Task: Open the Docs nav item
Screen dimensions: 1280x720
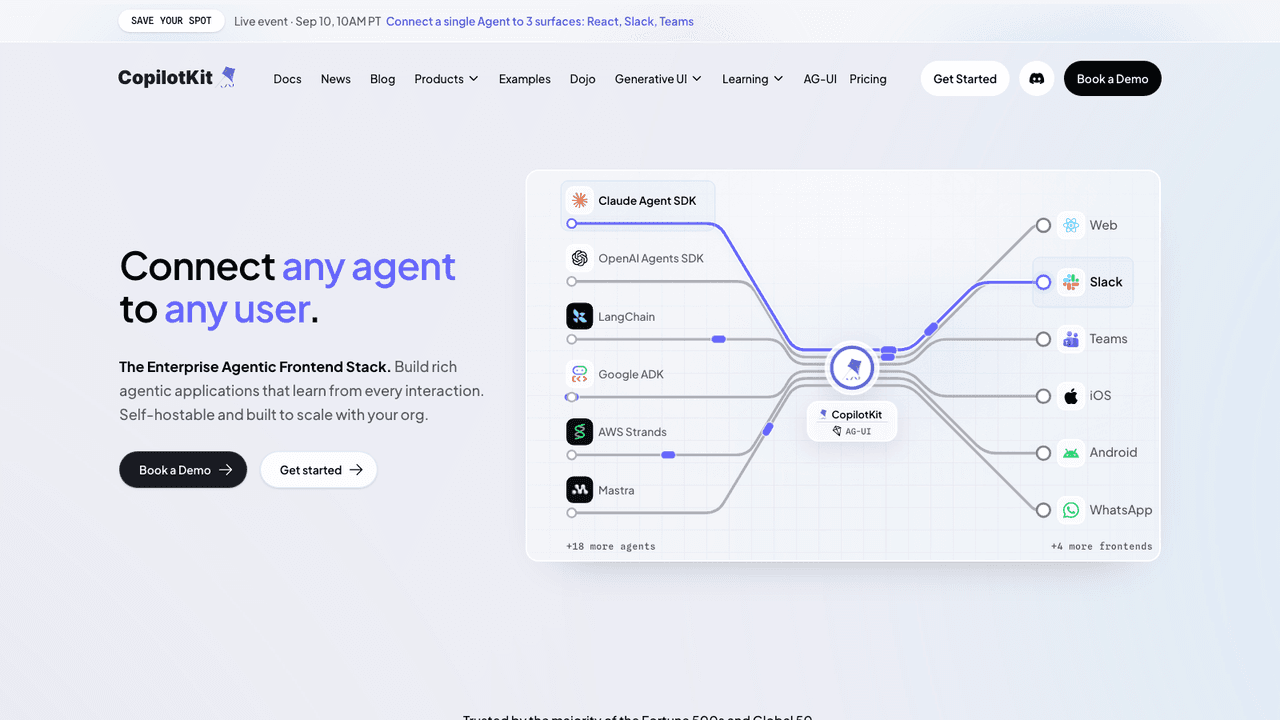Action: click(287, 79)
